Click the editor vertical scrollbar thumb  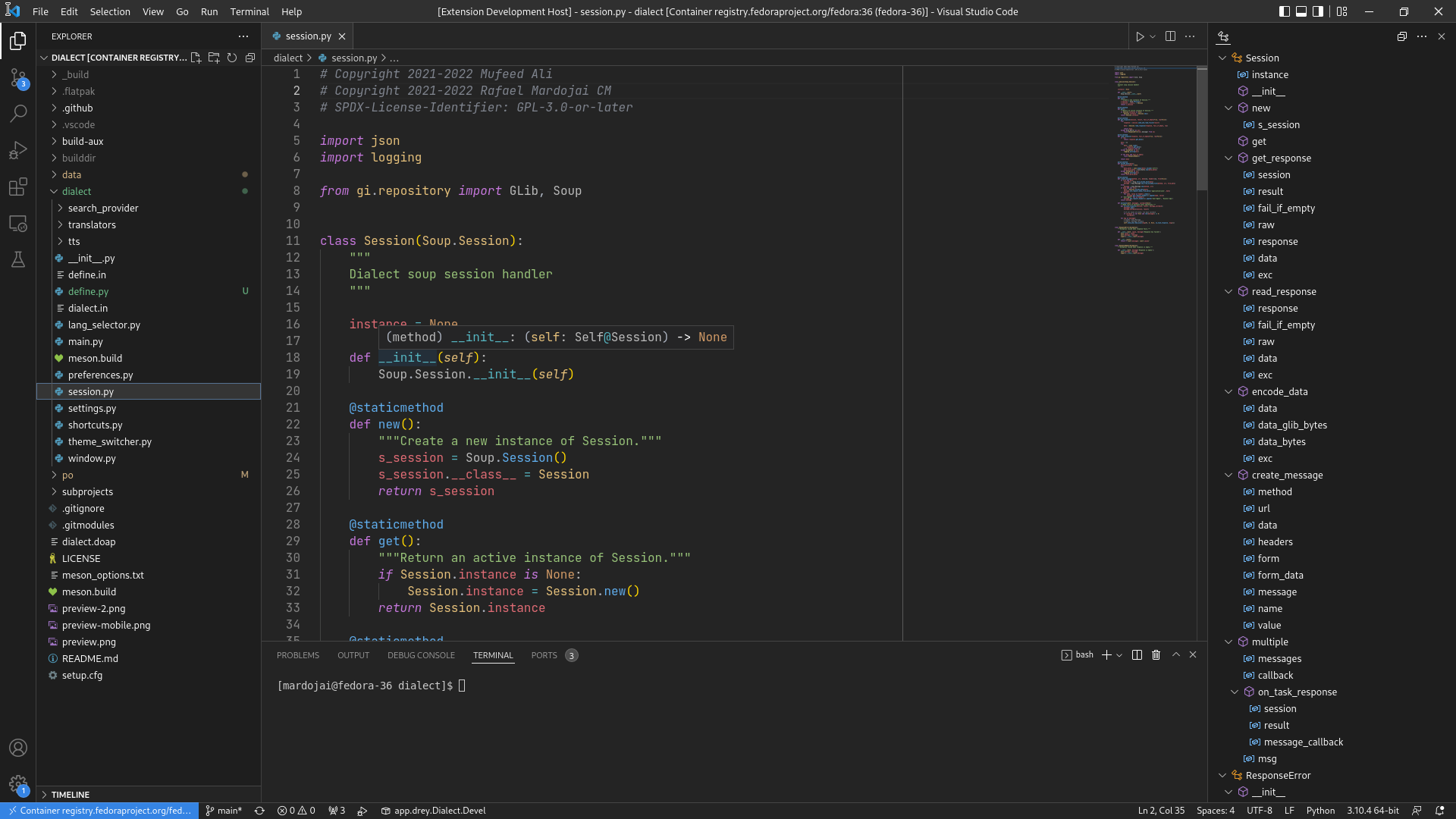pyautogui.click(x=1202, y=129)
